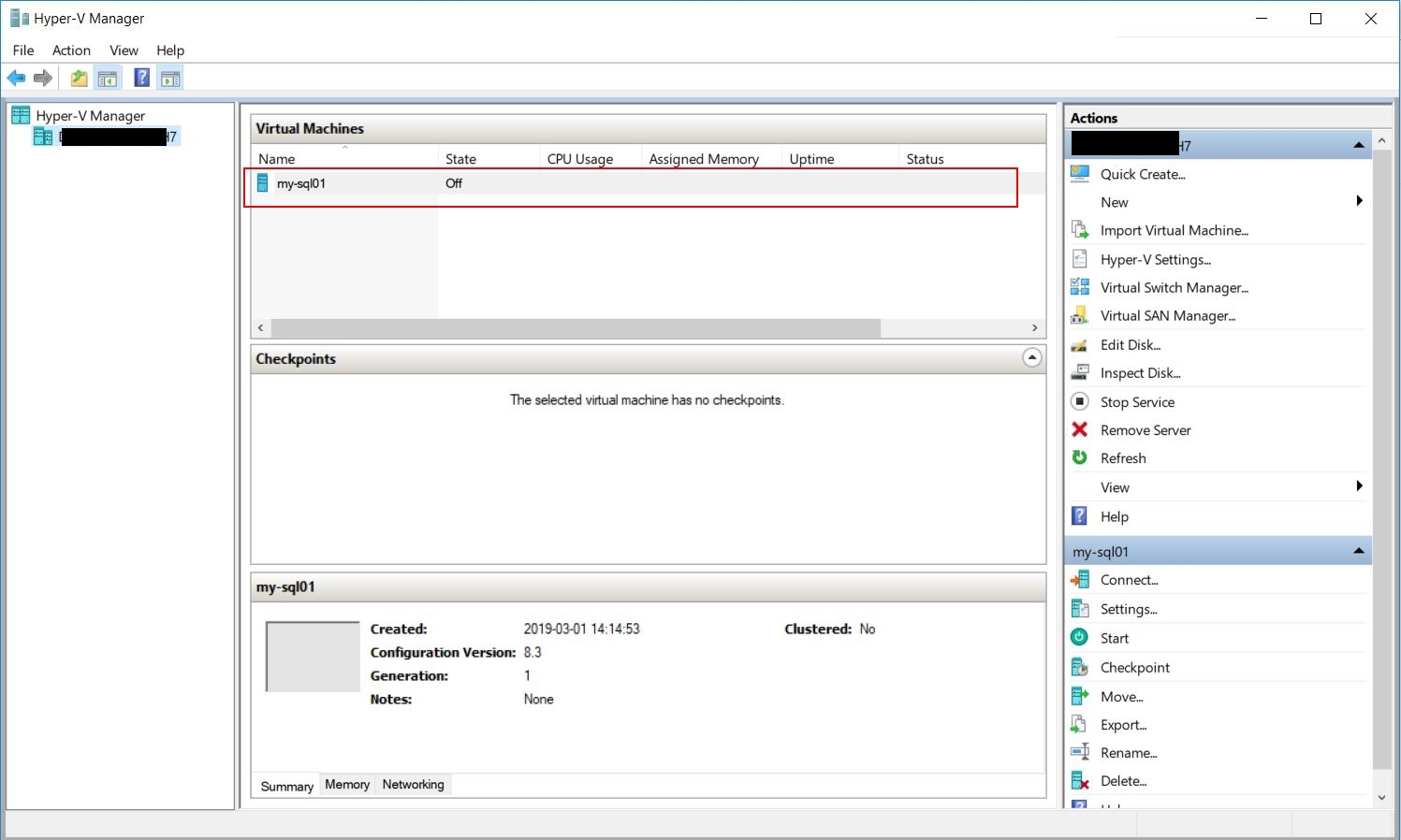1401x840 pixels.
Task: Select the my-sql01 virtual machine row
Action: point(648,183)
